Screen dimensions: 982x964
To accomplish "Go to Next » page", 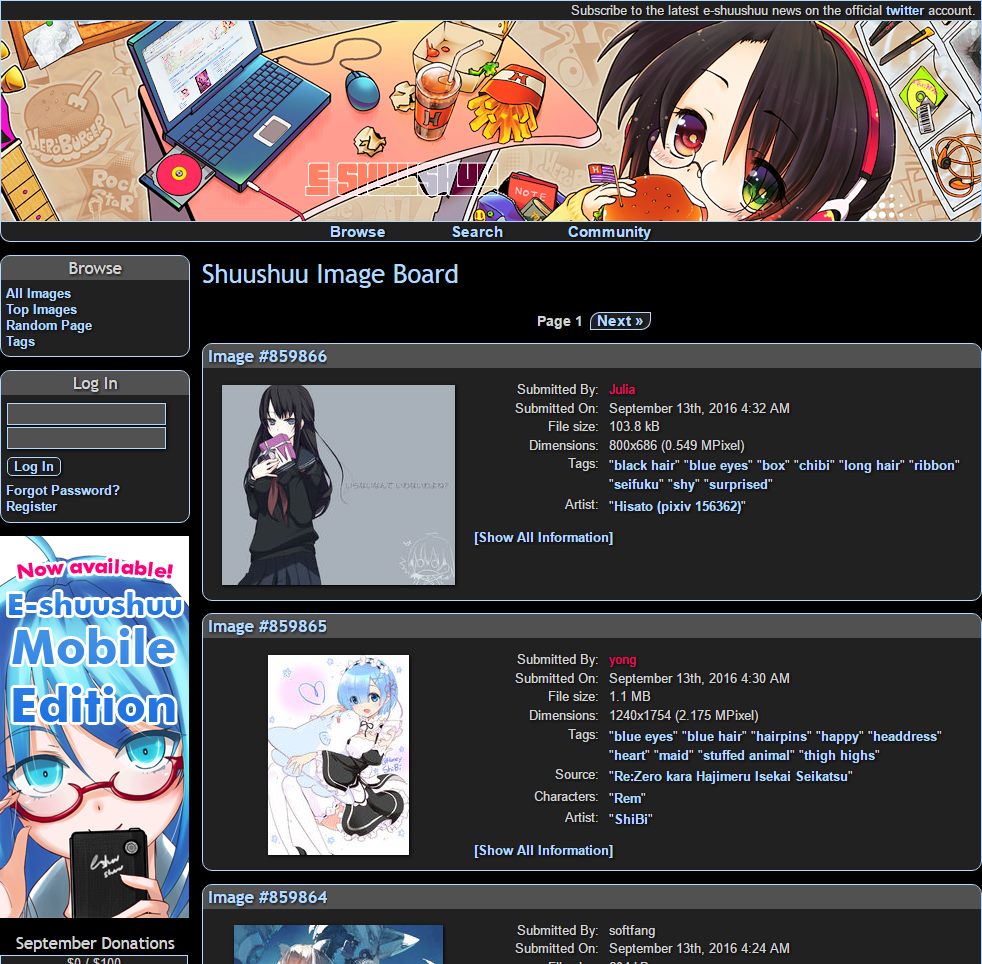I will point(620,321).
